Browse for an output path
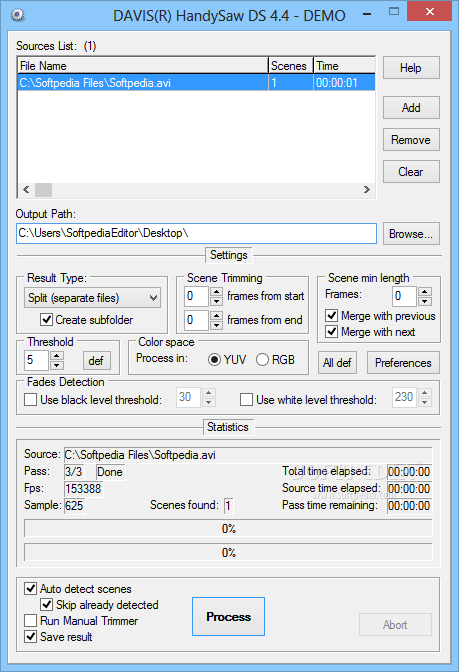The height and width of the screenshot is (672, 459). coord(411,234)
